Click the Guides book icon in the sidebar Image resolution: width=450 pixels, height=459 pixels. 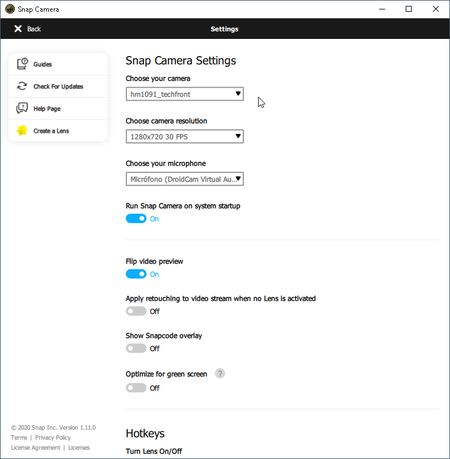(22, 64)
